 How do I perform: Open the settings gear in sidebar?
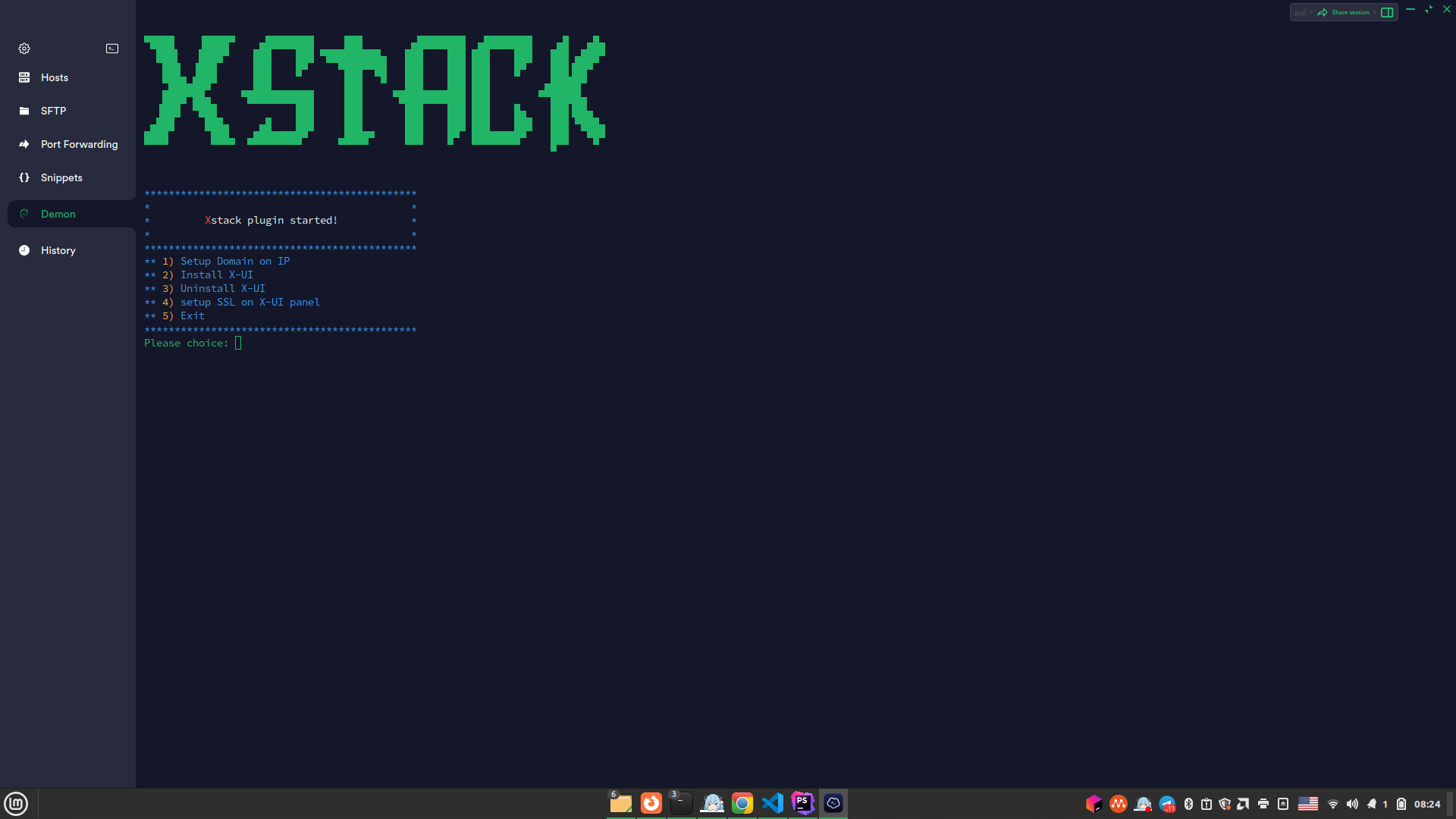(x=24, y=49)
